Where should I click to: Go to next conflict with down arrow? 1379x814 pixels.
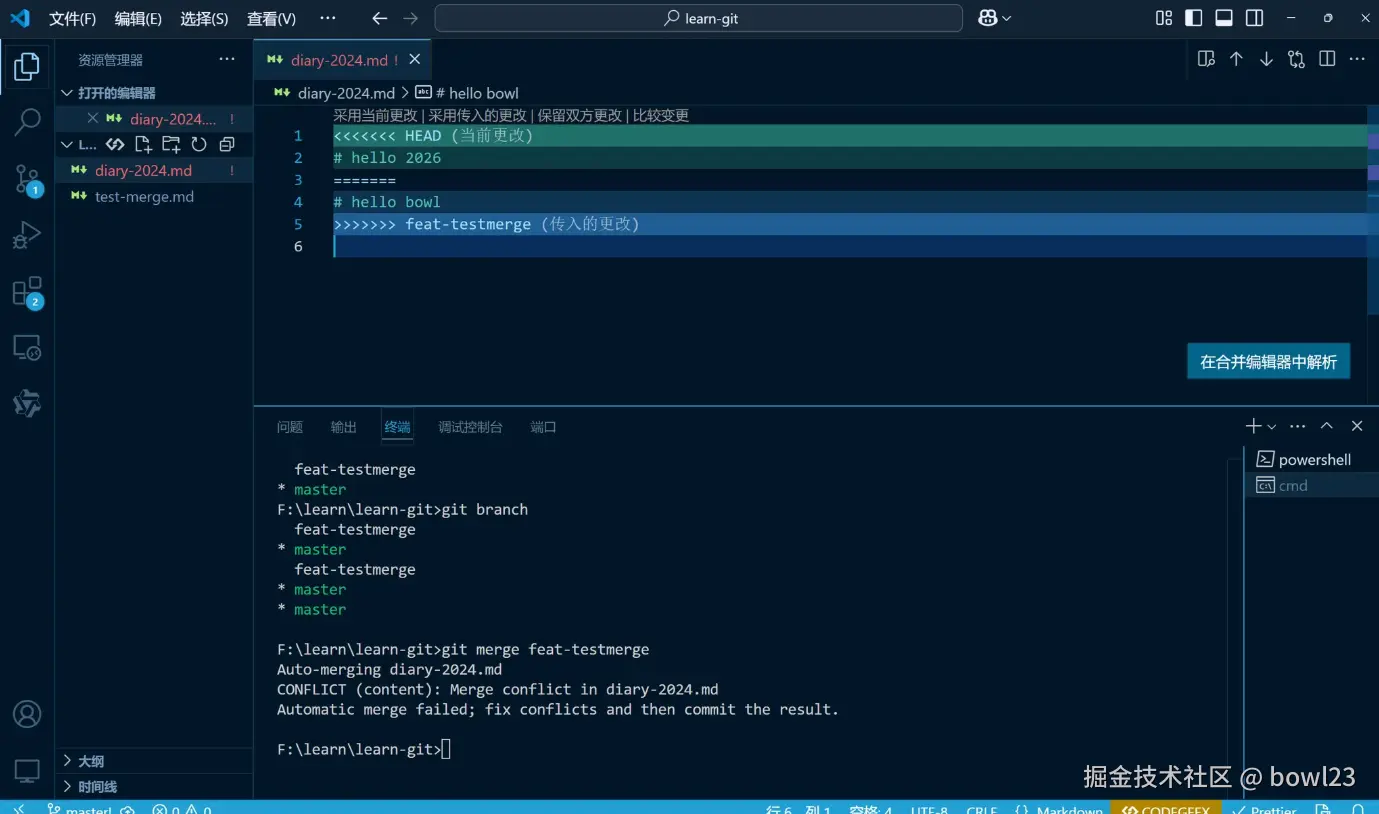(x=1266, y=59)
